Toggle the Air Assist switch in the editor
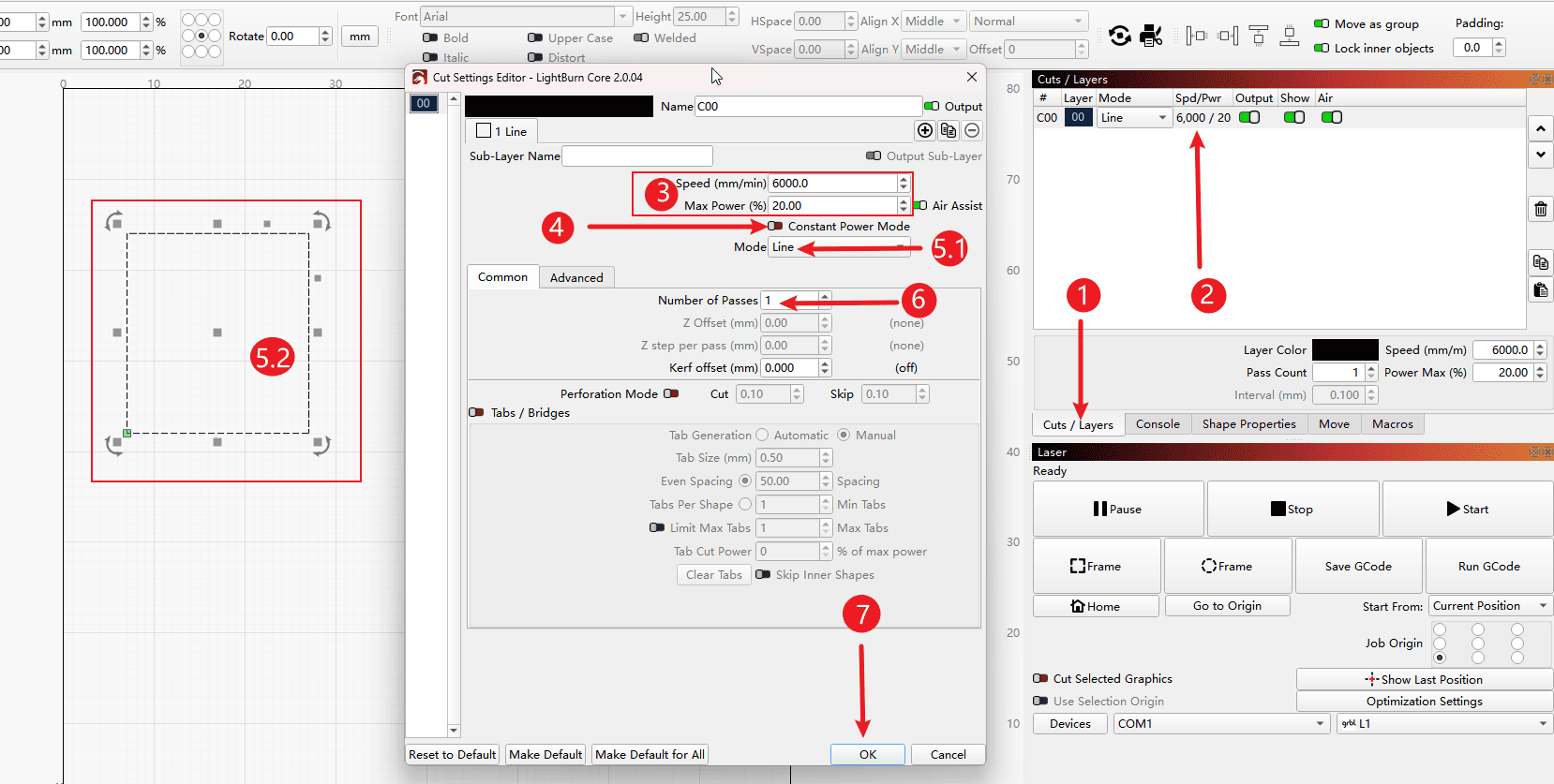Viewport: 1554px width, 784px height. [x=920, y=205]
